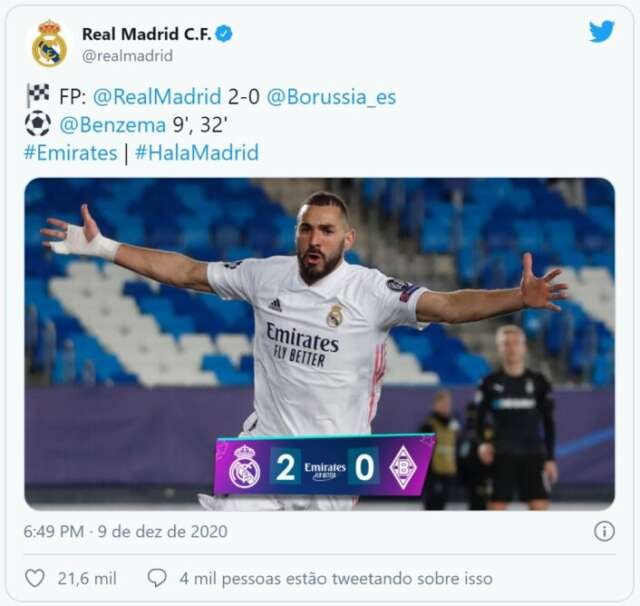Viewport: 640px width, 606px height.
Task: Click the blue verified badge
Action: [x=224, y=33]
